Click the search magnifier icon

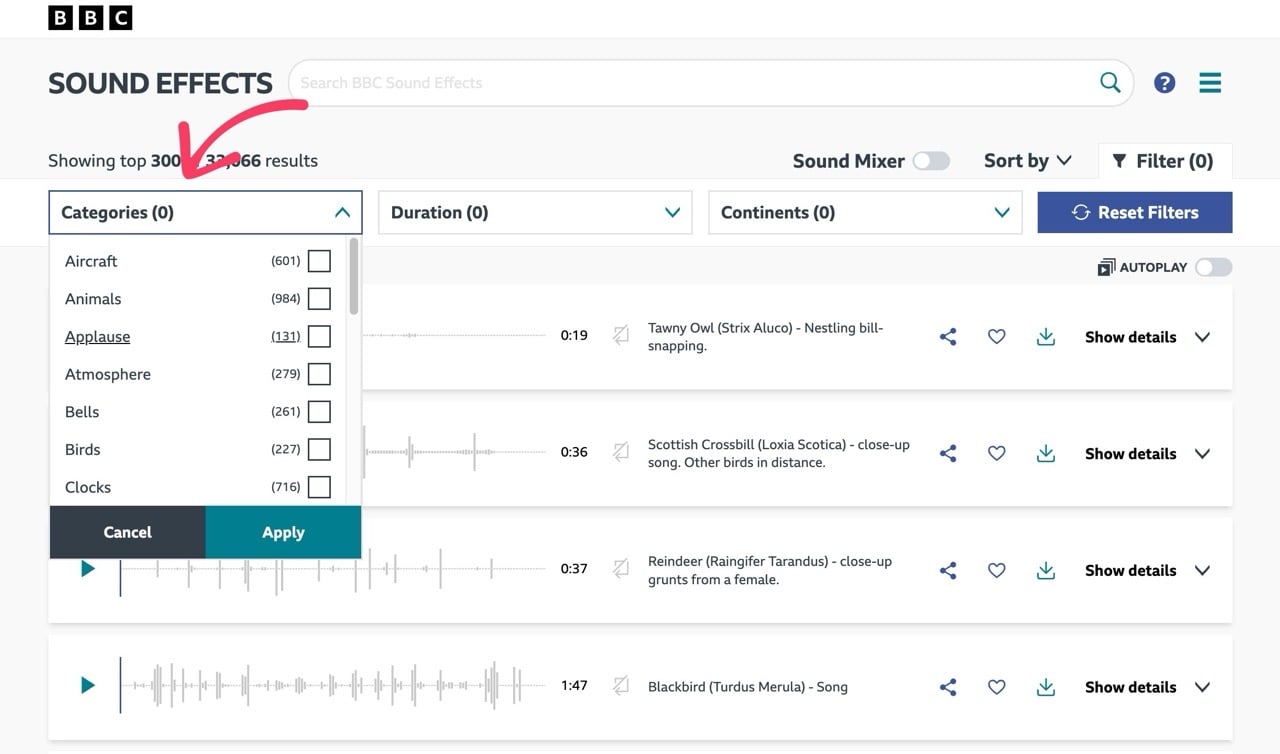click(x=1110, y=83)
